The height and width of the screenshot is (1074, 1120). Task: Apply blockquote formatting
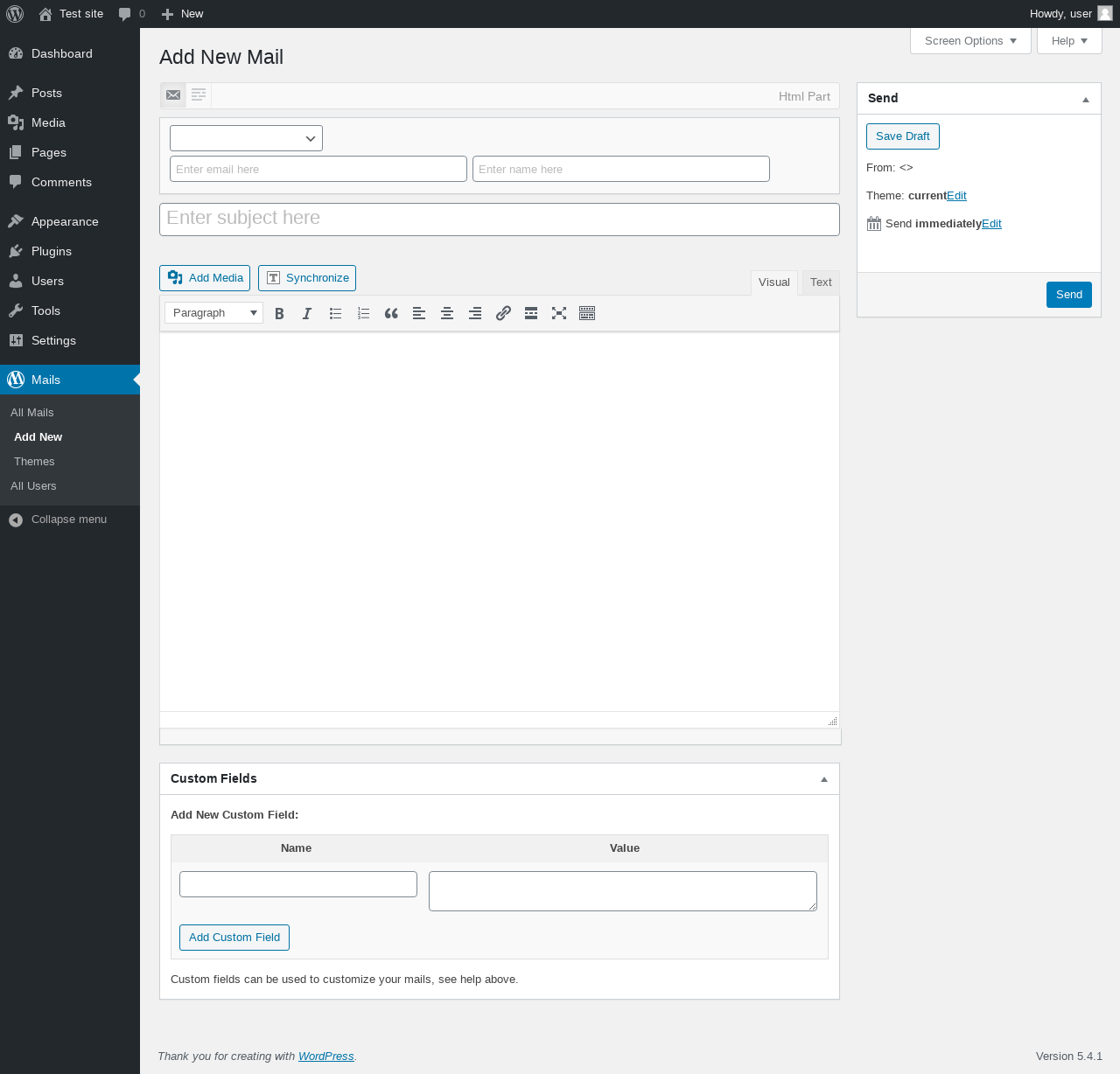click(x=391, y=313)
